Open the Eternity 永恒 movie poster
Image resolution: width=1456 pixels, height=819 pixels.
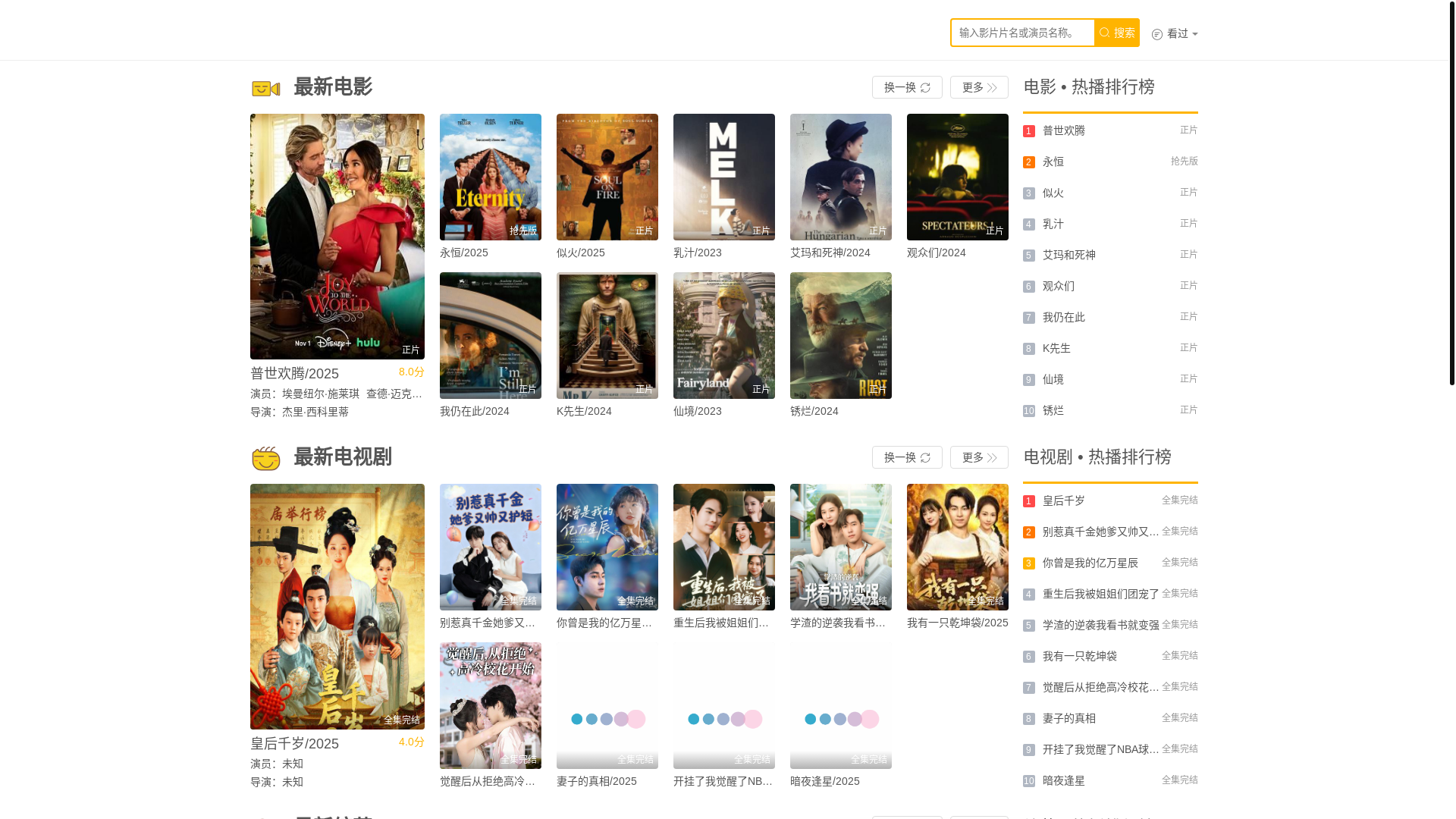pos(490,177)
